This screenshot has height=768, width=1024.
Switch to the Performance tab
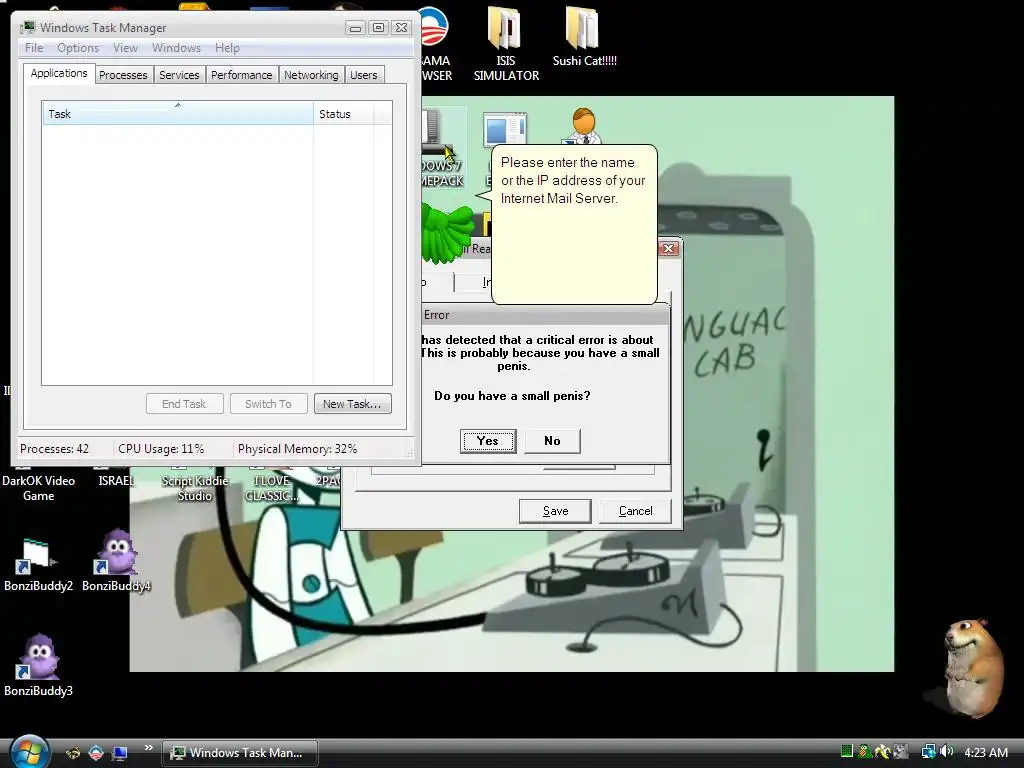point(242,75)
